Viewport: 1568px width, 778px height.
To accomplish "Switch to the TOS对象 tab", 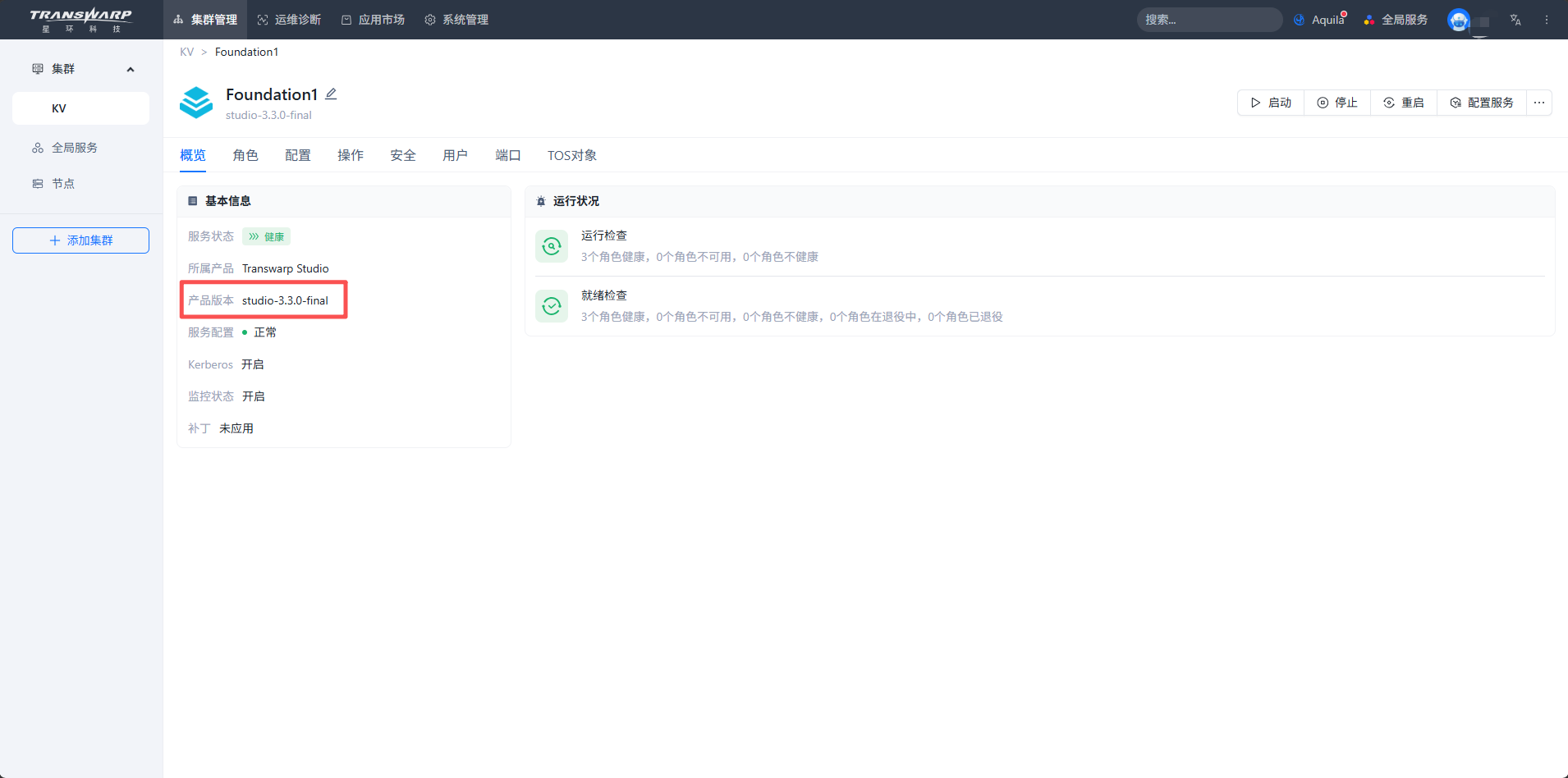I will 572,155.
